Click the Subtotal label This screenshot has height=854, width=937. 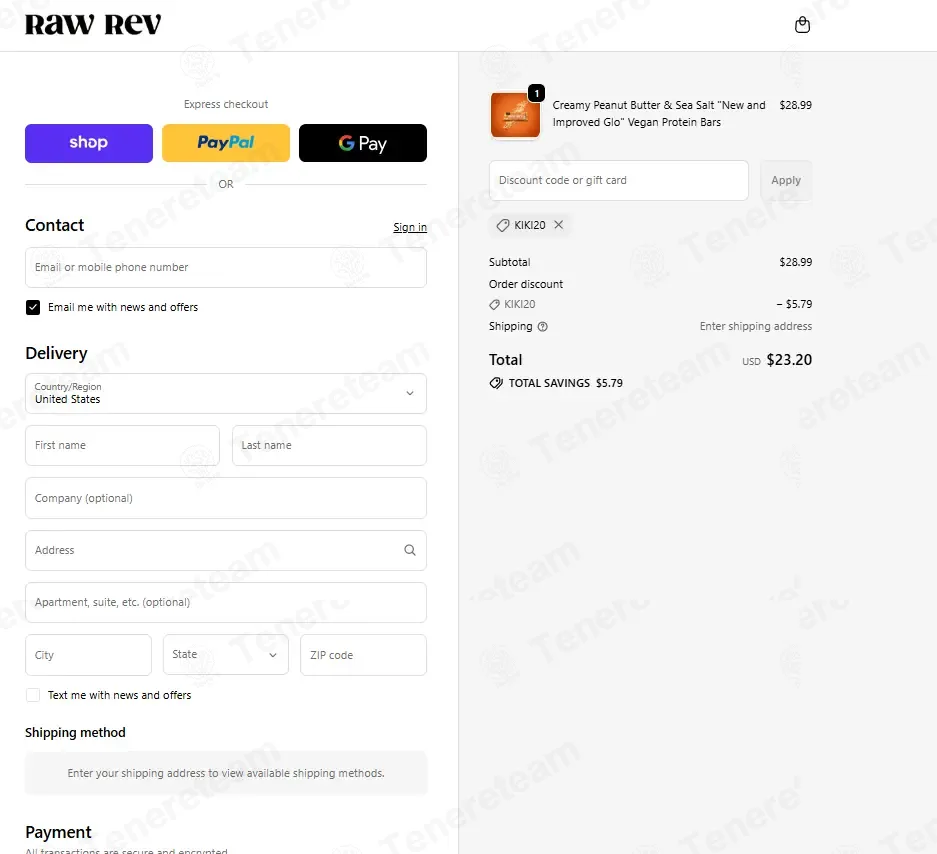(510, 262)
